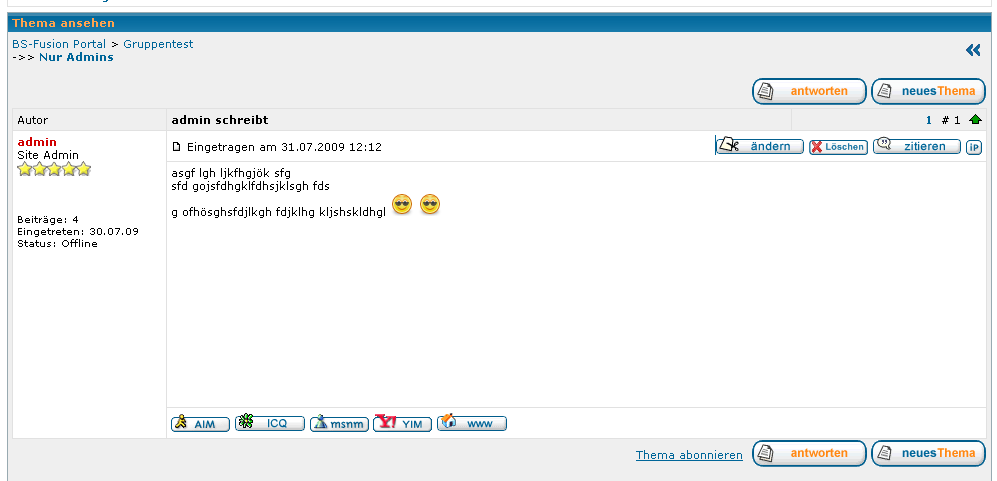Image resolution: width=997 pixels, height=481 pixels.
Task: Go to the Gruppentest breadcrumb link
Action: (x=158, y=44)
